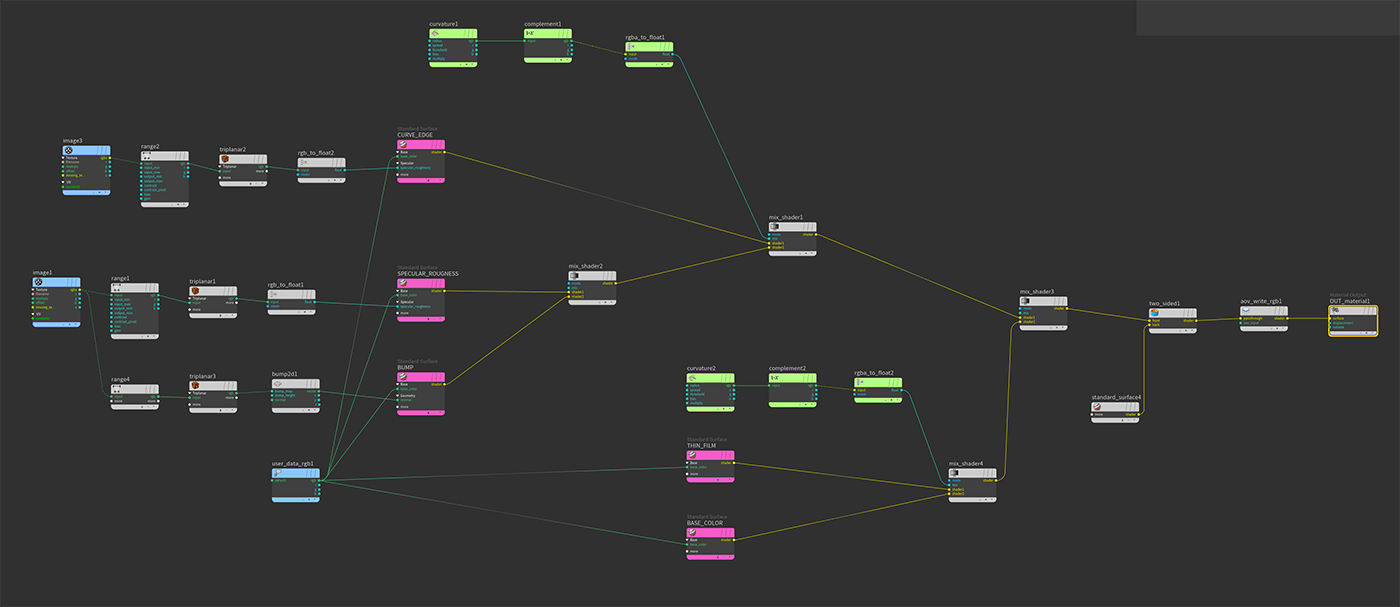Select the range2 node label
This screenshot has width=1400, height=607.
point(150,147)
